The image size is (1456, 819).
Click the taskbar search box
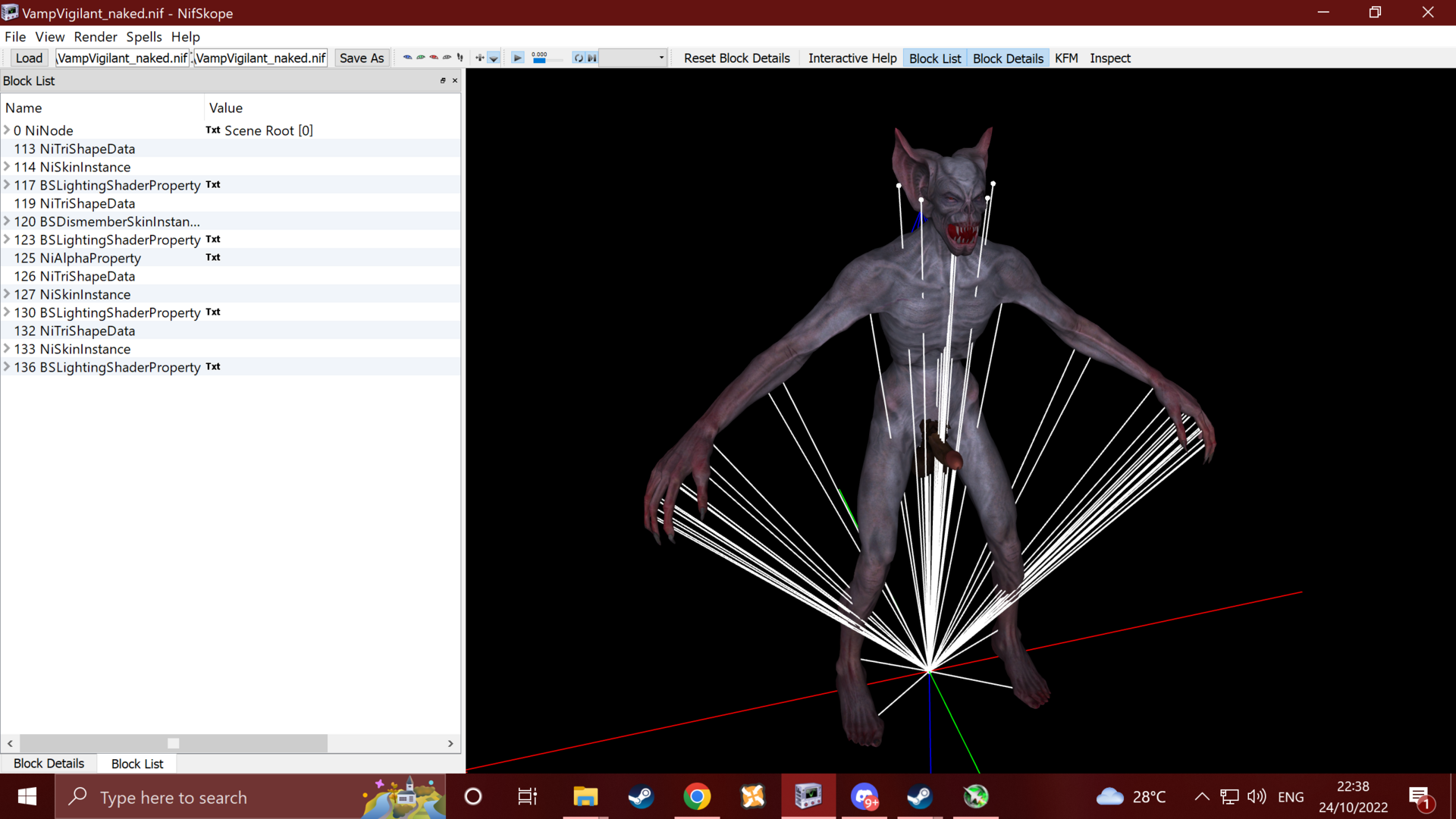click(250, 796)
